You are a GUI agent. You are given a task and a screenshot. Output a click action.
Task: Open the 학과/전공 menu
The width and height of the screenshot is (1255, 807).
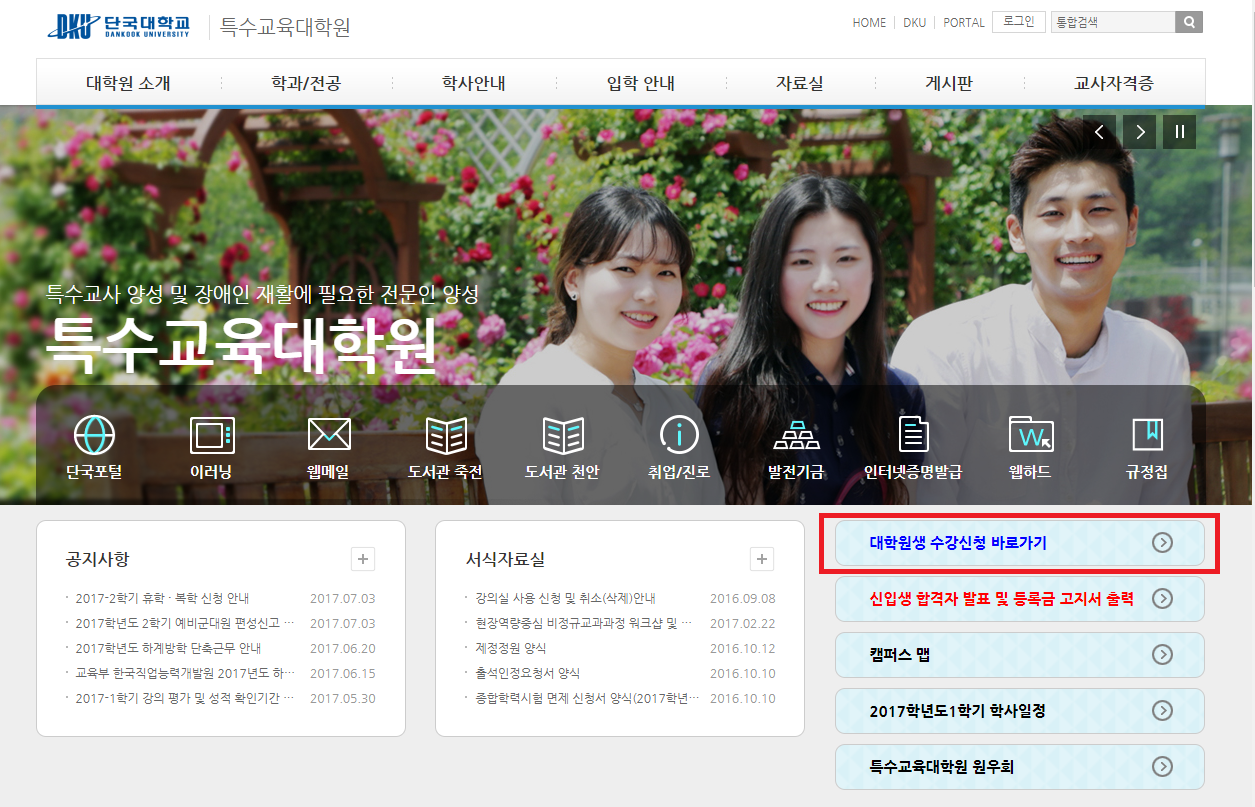(x=306, y=83)
